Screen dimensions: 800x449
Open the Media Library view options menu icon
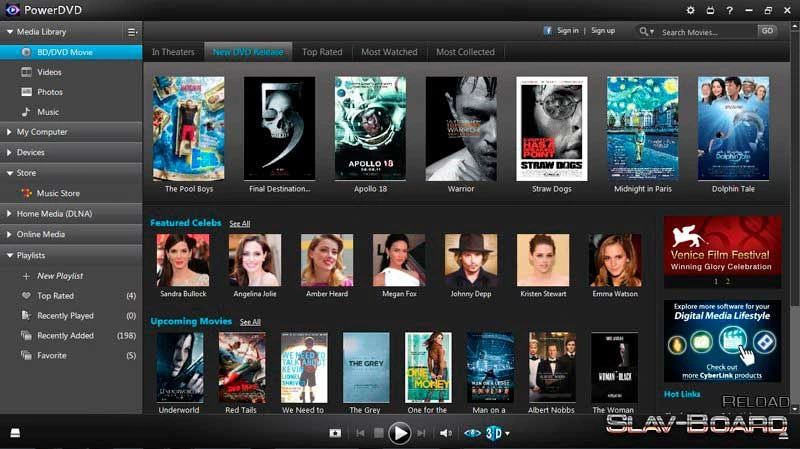tap(132, 32)
